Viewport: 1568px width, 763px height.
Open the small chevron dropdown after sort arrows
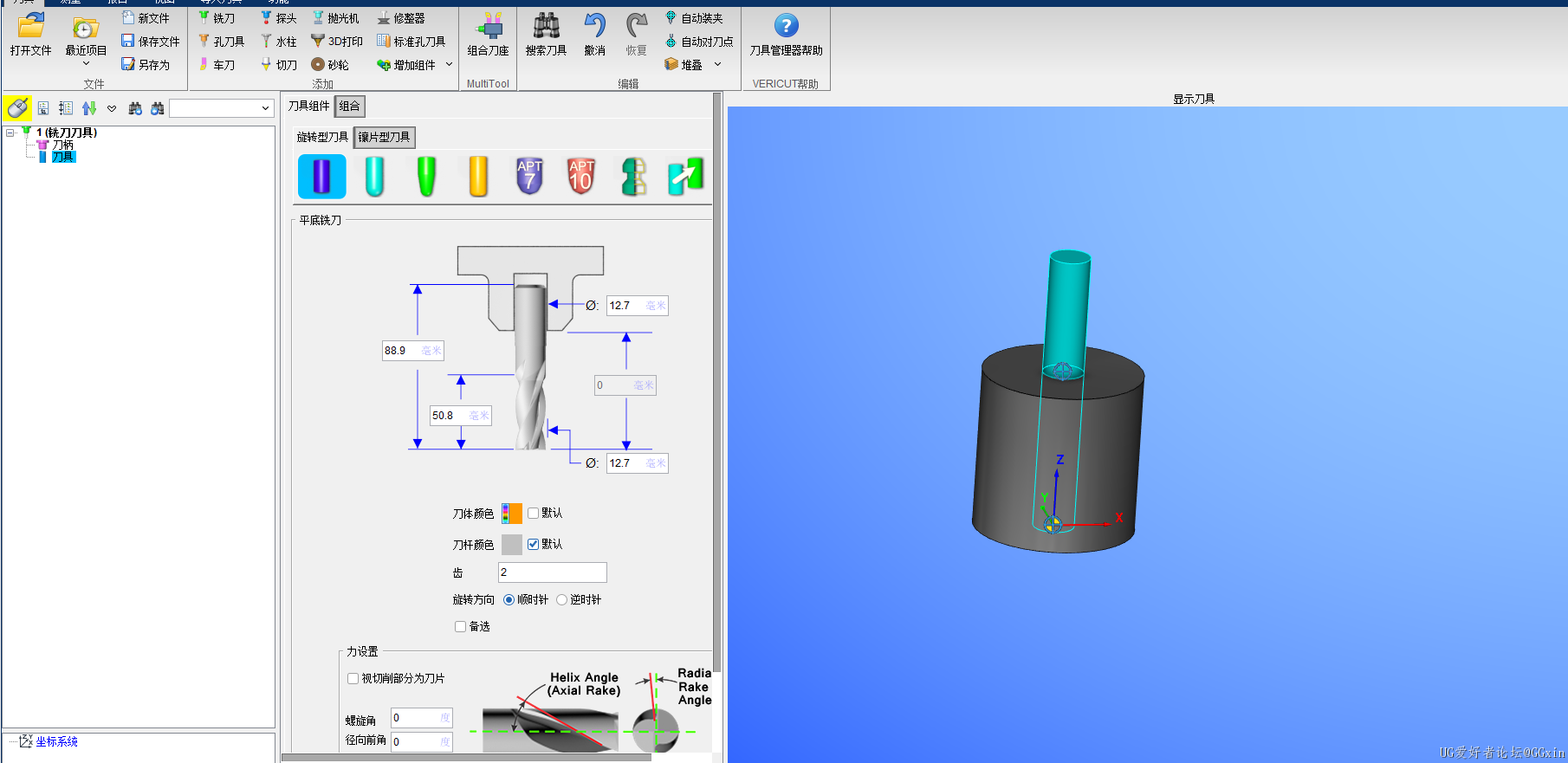(x=112, y=108)
